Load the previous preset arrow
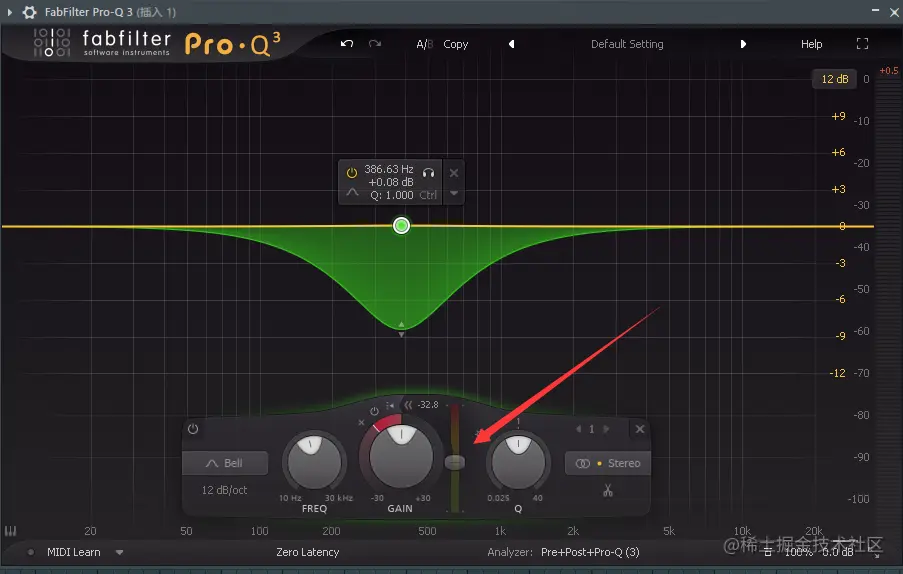This screenshot has width=903, height=574. (511, 44)
